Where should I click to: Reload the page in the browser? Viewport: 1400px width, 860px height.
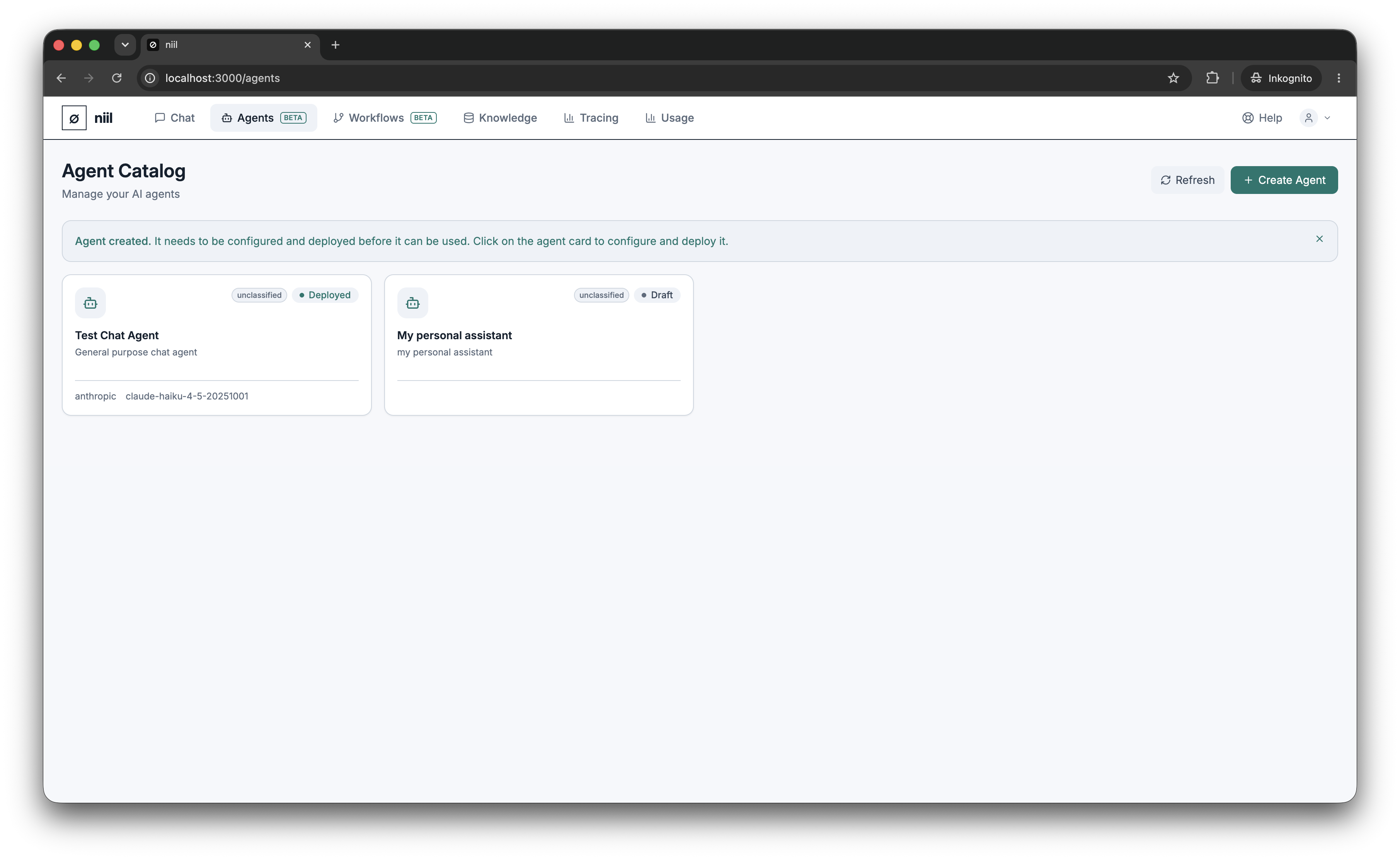point(117,78)
